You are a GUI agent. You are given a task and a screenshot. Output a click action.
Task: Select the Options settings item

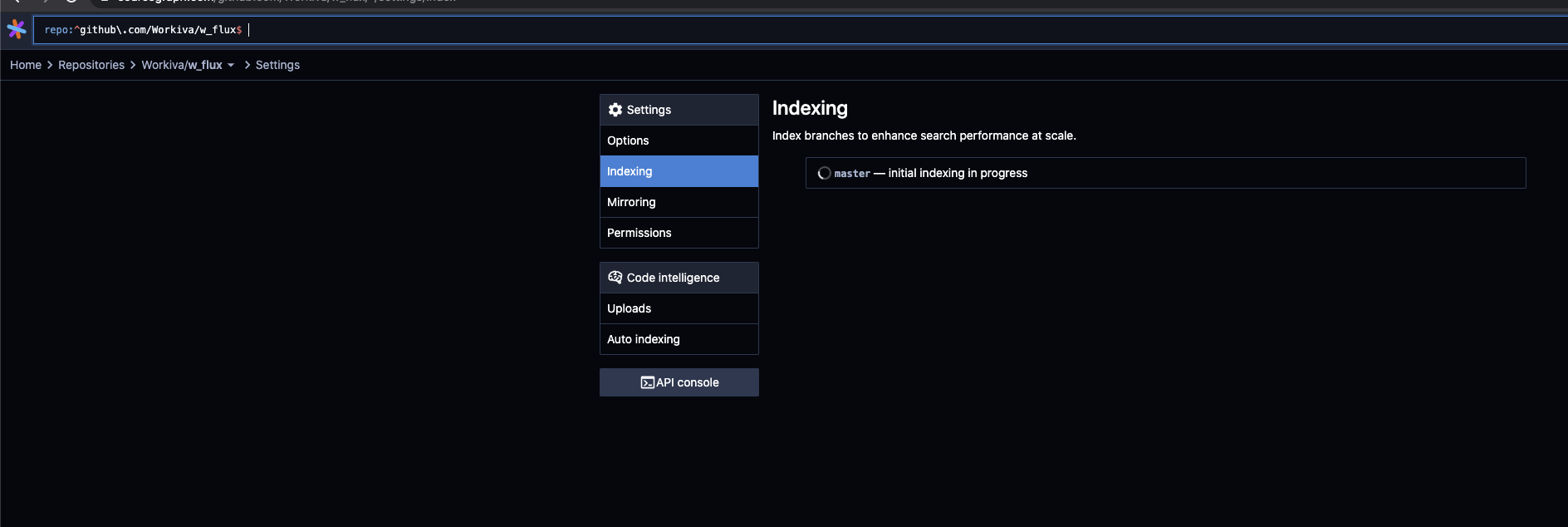[x=679, y=140]
